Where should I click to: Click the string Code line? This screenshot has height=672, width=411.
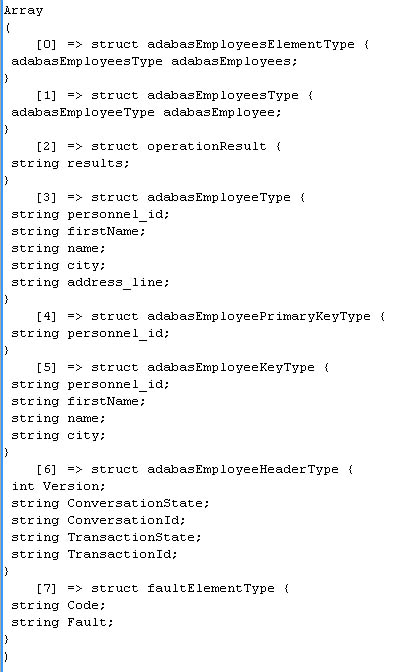point(58,606)
